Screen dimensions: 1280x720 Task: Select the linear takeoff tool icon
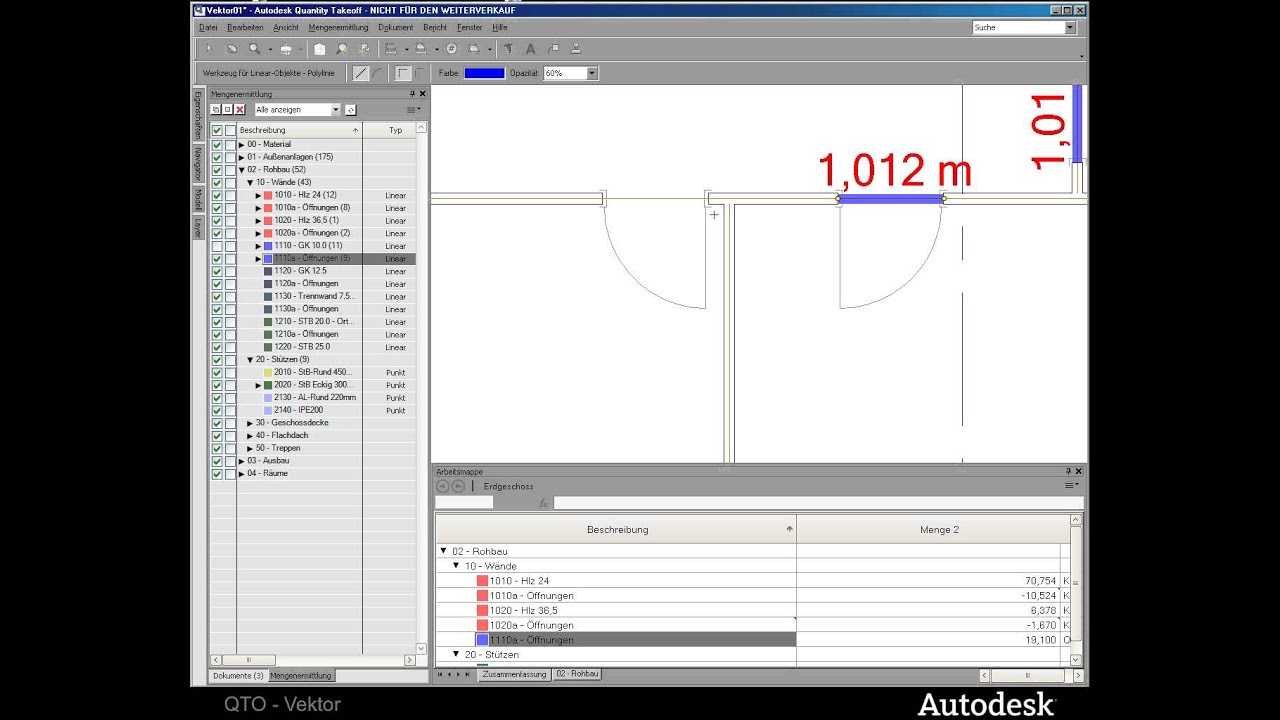coord(390,49)
